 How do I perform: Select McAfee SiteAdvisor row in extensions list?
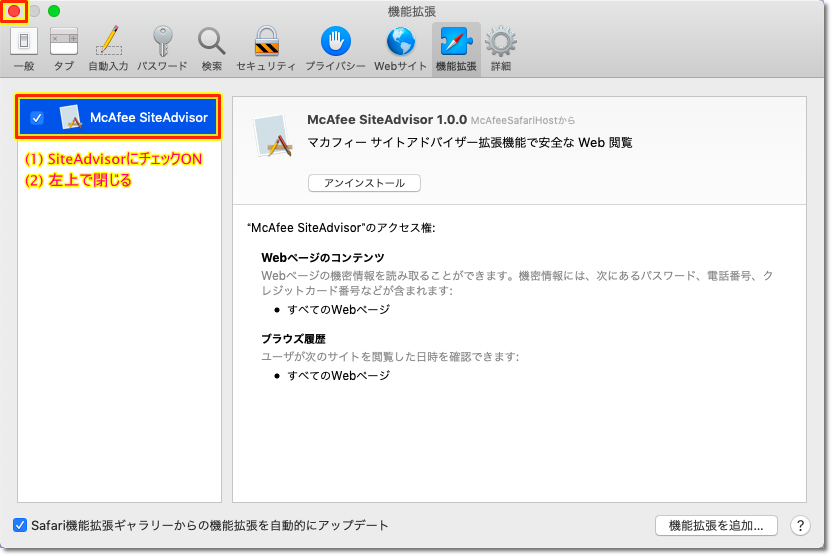tap(118, 117)
